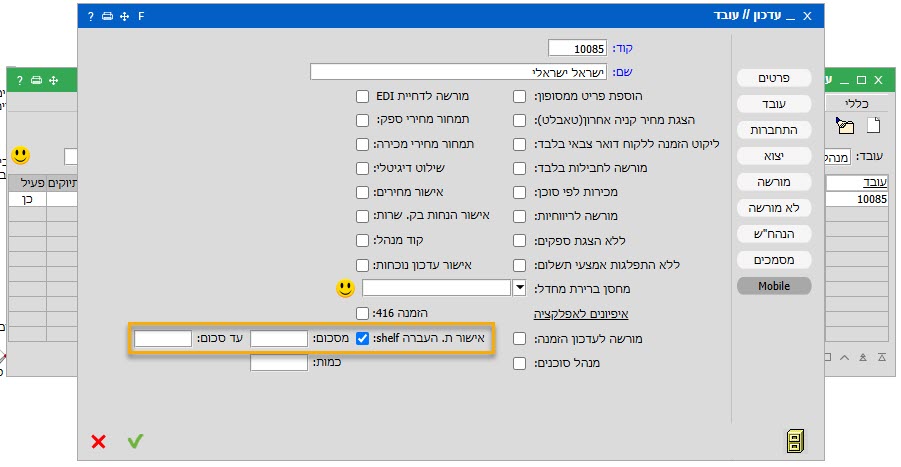The image size is (901, 467).
Task: Click the new blank document icon
Action: [x=872, y=125]
